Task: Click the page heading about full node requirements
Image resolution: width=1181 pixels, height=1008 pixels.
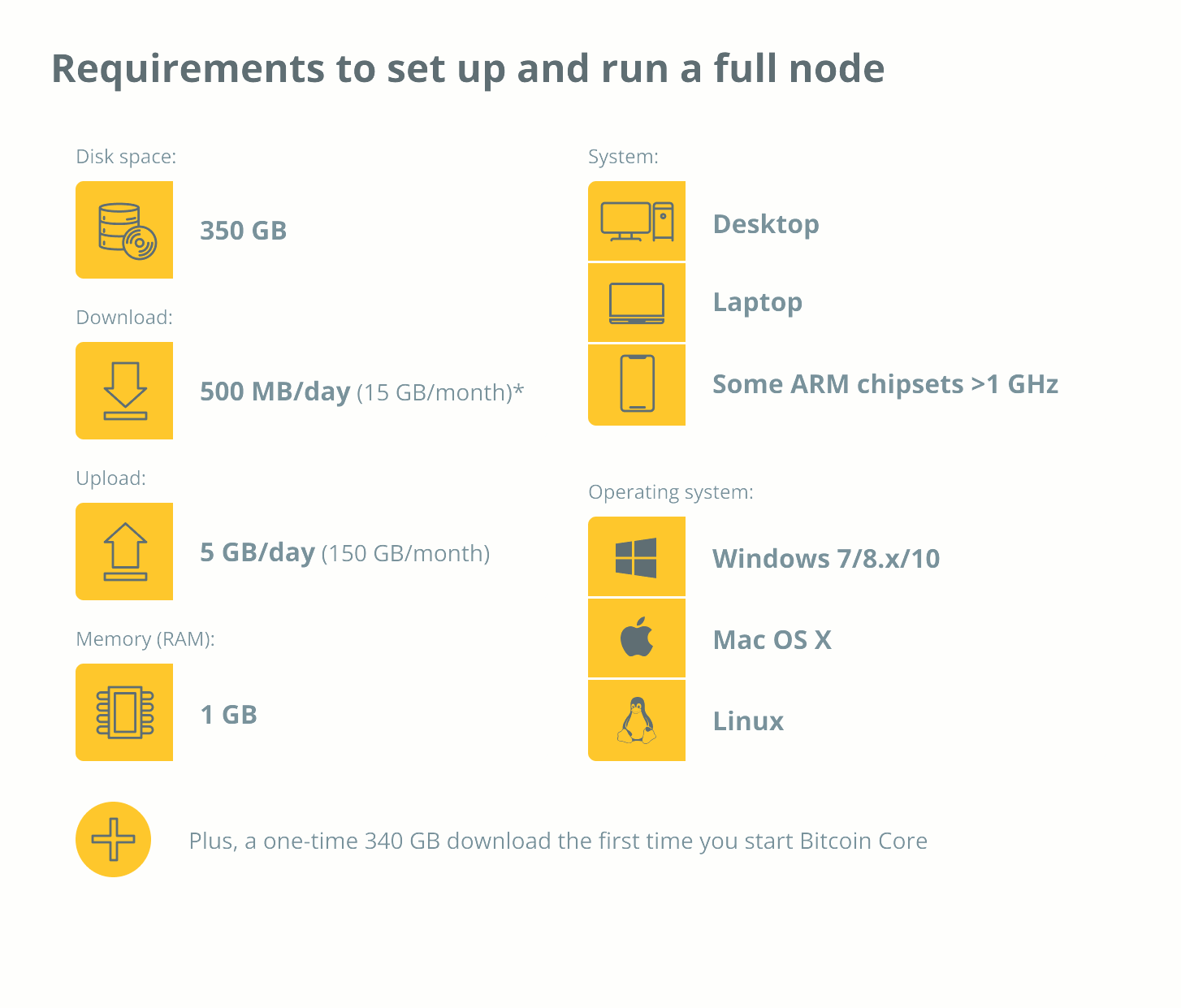Action: pyautogui.click(x=468, y=69)
